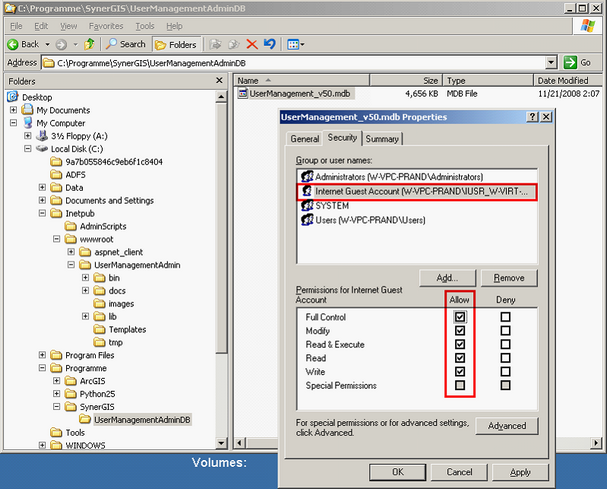The height and width of the screenshot is (489, 607).
Task: Switch to the Summary tab
Action: pos(382,139)
